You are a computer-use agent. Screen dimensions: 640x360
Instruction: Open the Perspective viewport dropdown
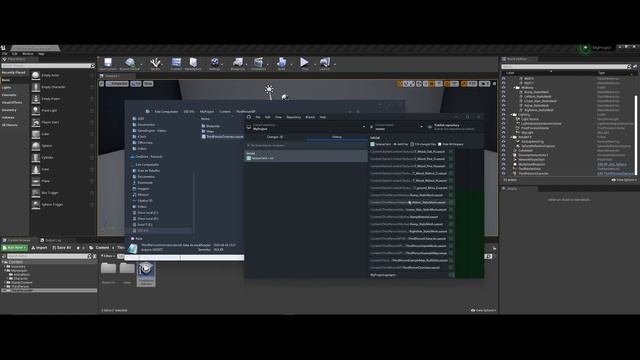(x=117, y=84)
